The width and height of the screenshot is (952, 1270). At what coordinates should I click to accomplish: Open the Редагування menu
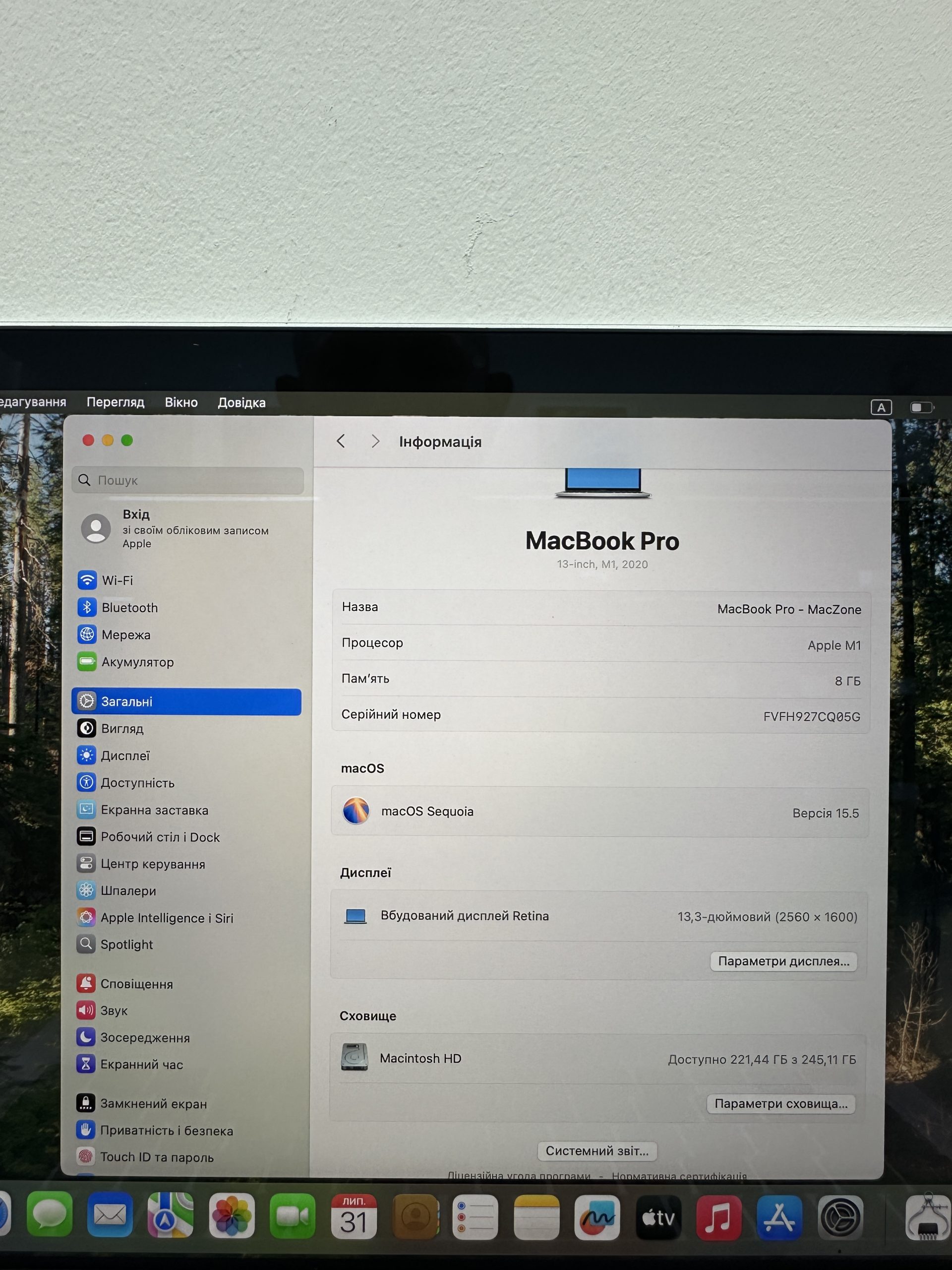(33, 401)
